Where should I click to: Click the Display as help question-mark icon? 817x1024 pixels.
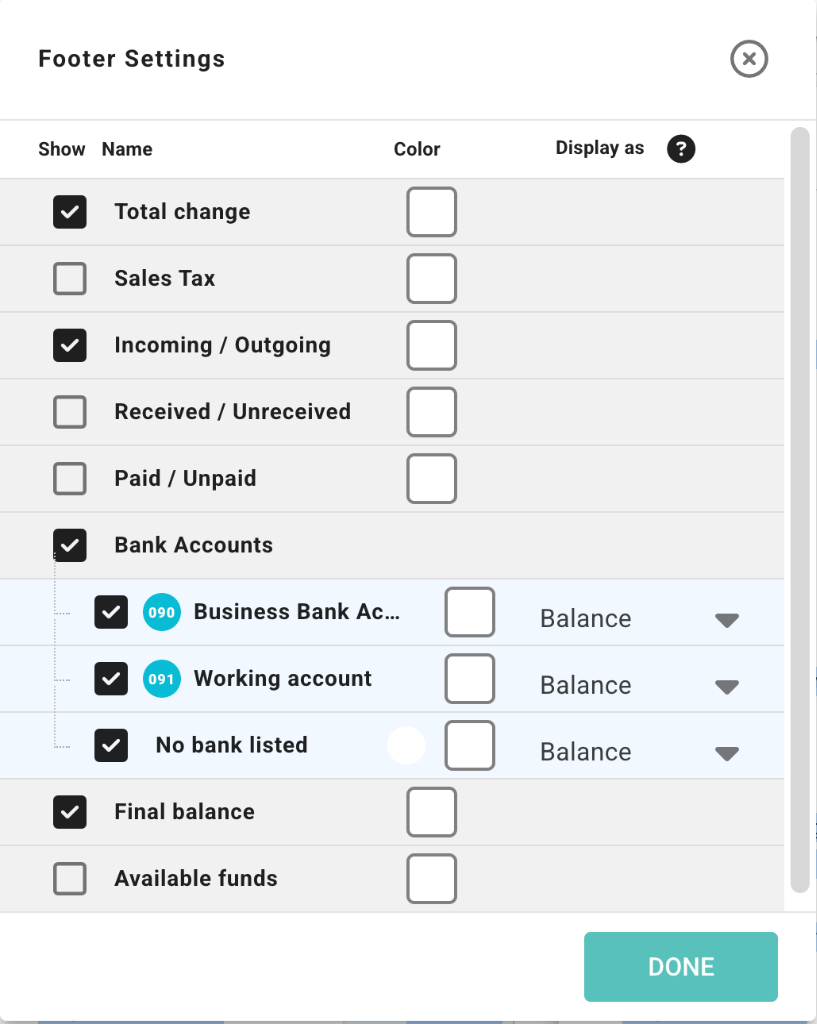[681, 149]
